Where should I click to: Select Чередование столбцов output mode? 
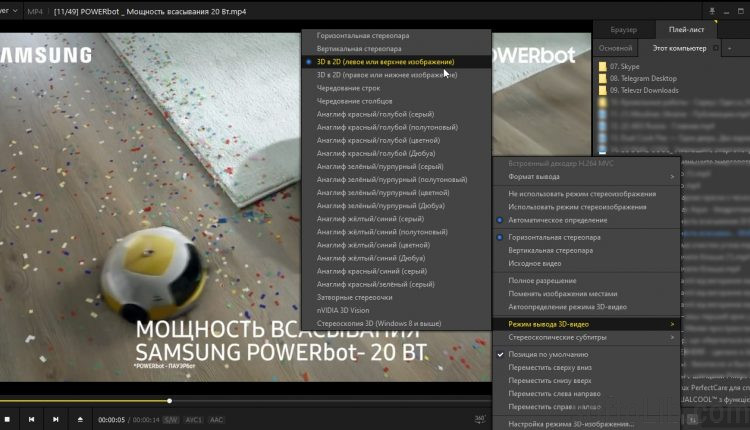397,101
